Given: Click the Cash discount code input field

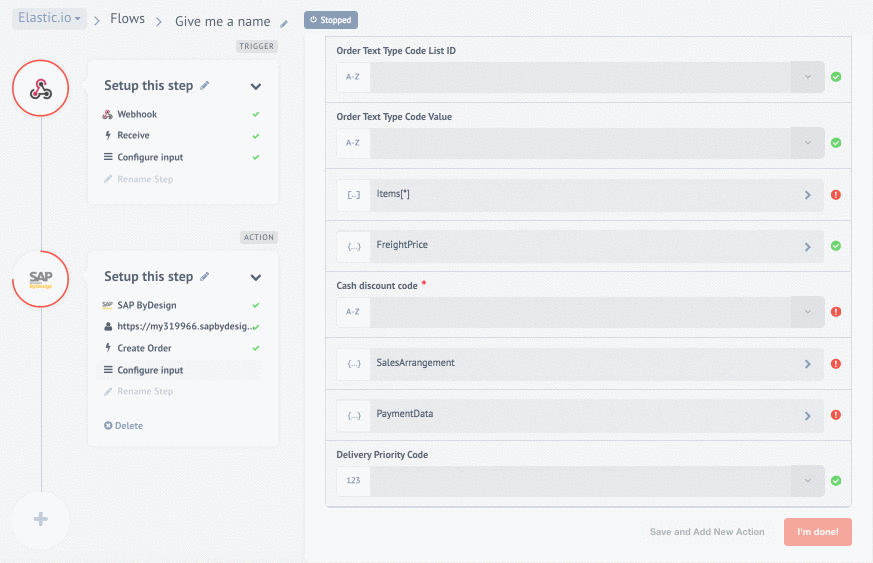Looking at the screenshot, I should coord(580,312).
